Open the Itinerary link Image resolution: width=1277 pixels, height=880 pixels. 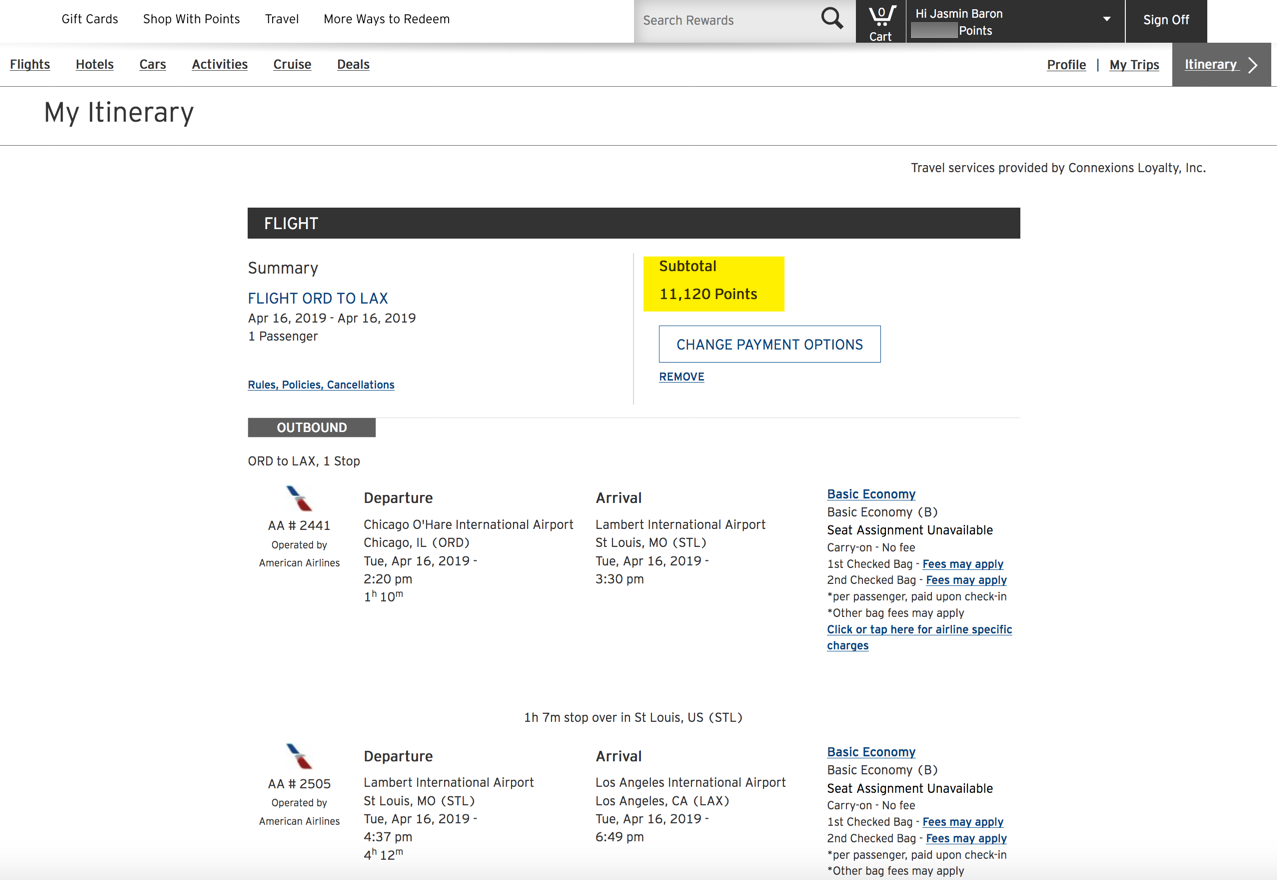point(1211,64)
